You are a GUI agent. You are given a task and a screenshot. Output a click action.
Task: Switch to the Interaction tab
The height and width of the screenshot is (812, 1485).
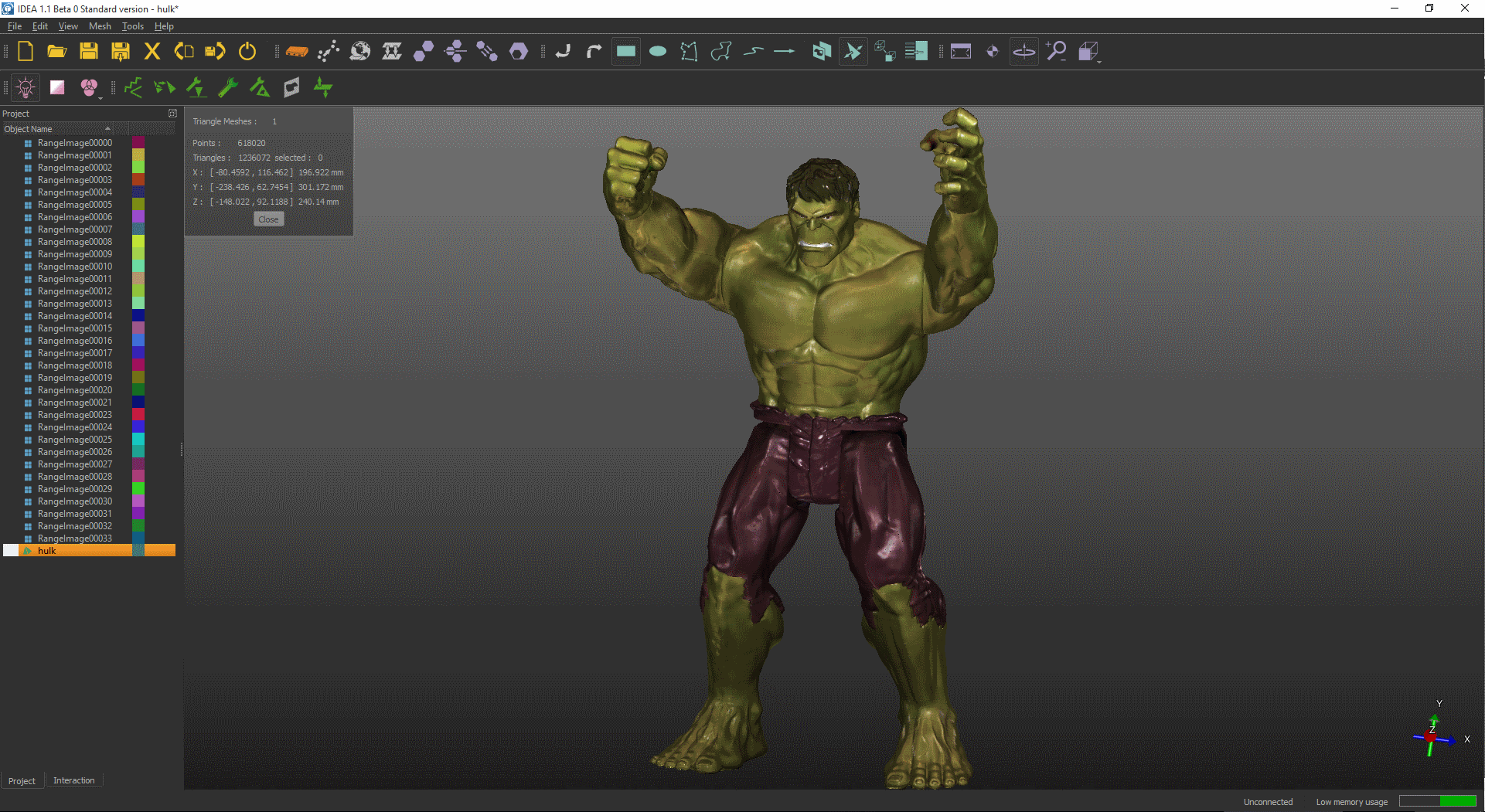(x=73, y=781)
